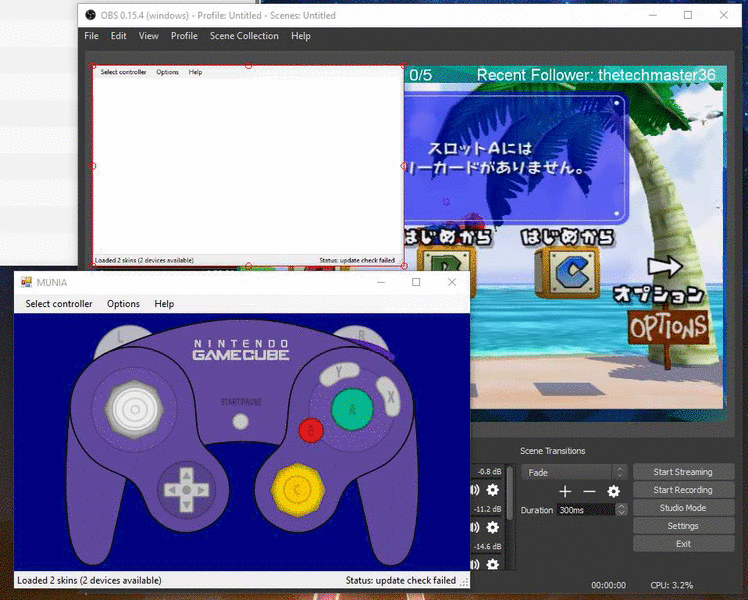Click the OBS logo in its title bar
This screenshot has height=600, width=748.
point(90,15)
